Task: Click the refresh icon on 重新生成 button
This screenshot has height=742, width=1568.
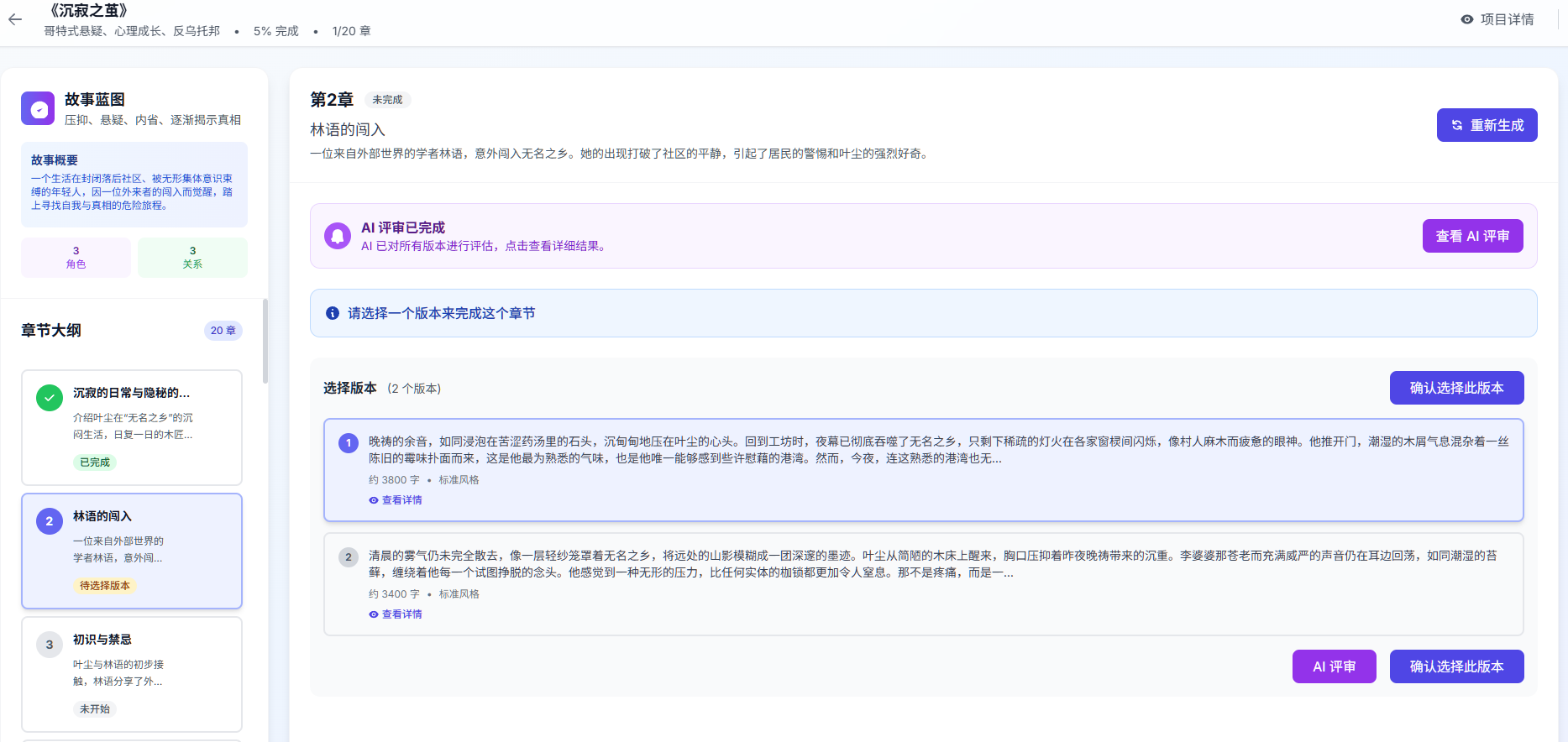Action: click(1457, 125)
